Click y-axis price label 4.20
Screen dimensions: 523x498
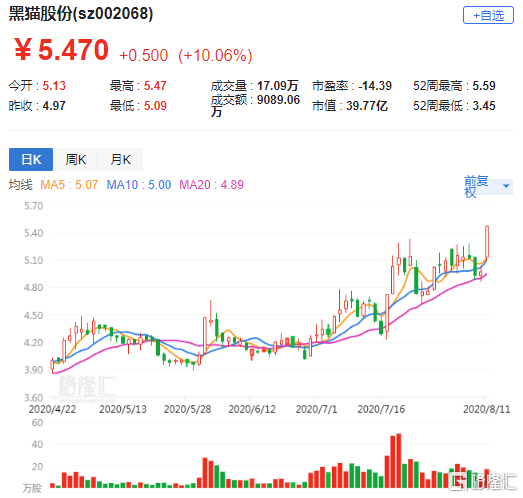[34, 343]
